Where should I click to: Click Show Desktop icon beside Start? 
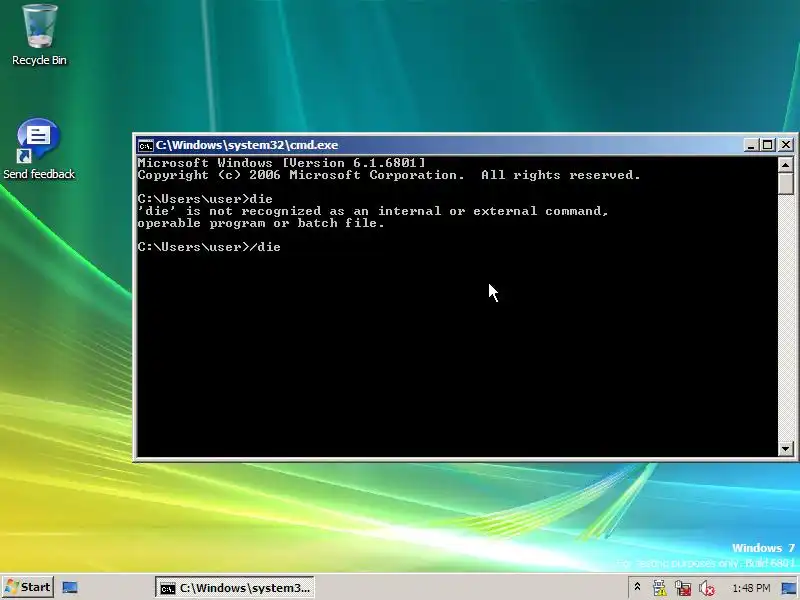[70, 587]
